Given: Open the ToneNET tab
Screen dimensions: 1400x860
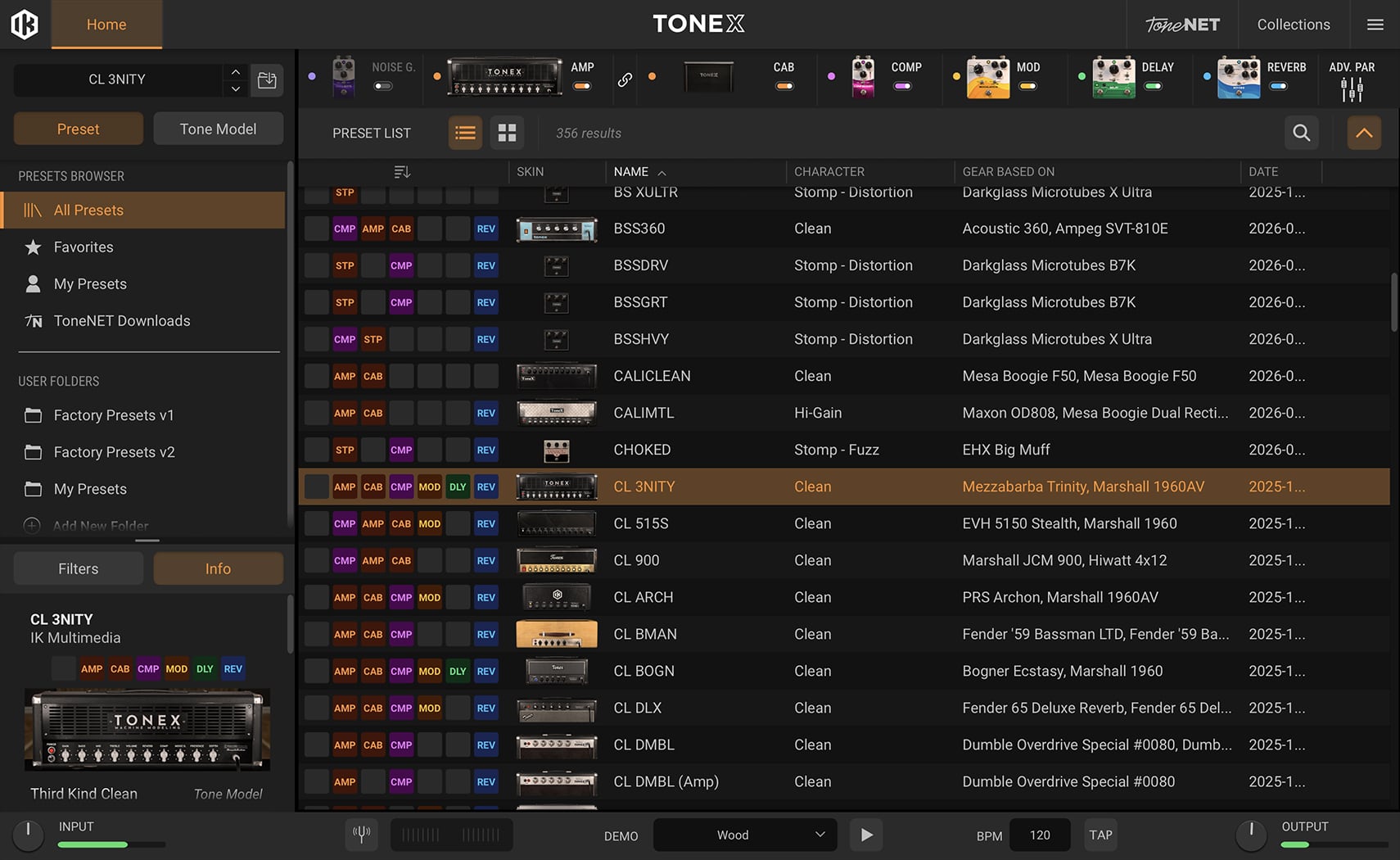Looking at the screenshot, I should 1182,25.
